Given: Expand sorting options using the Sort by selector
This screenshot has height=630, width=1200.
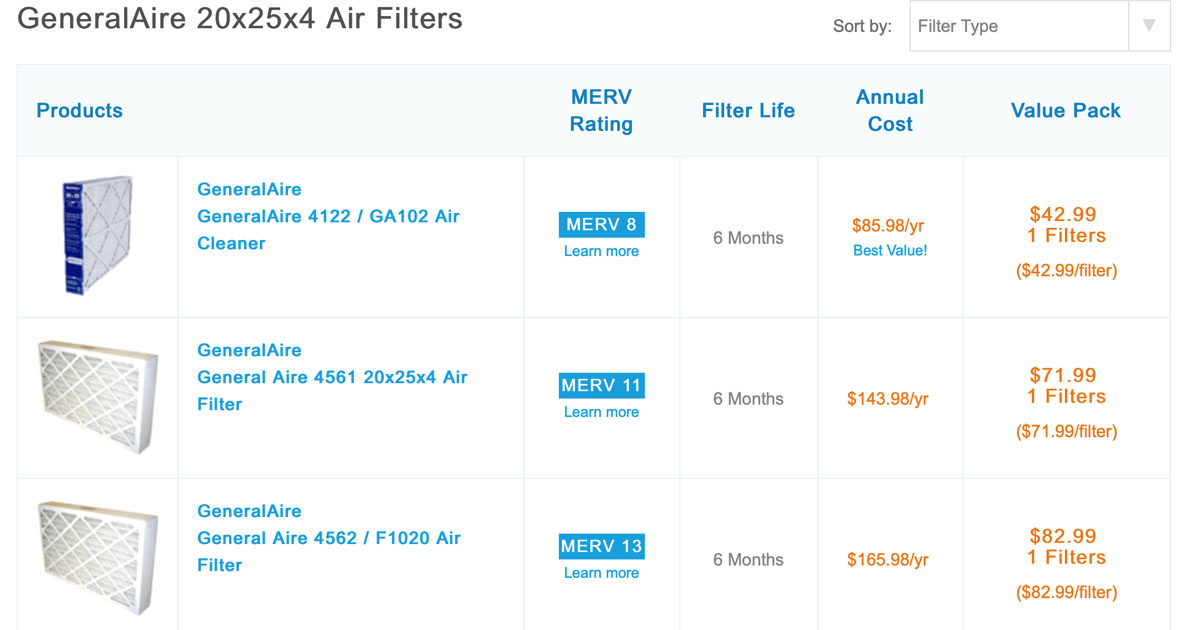Looking at the screenshot, I should tap(1018, 26).
